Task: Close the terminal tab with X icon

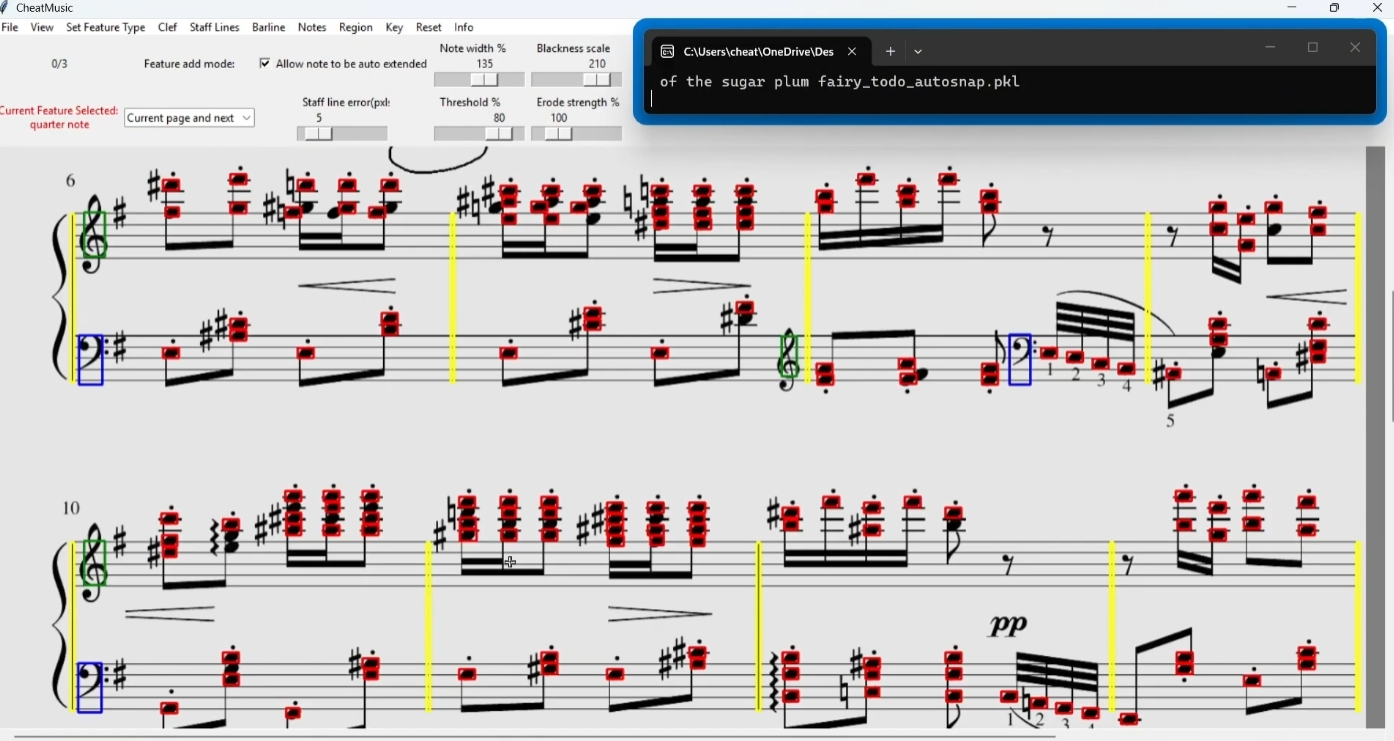Action: pyautogui.click(x=853, y=52)
